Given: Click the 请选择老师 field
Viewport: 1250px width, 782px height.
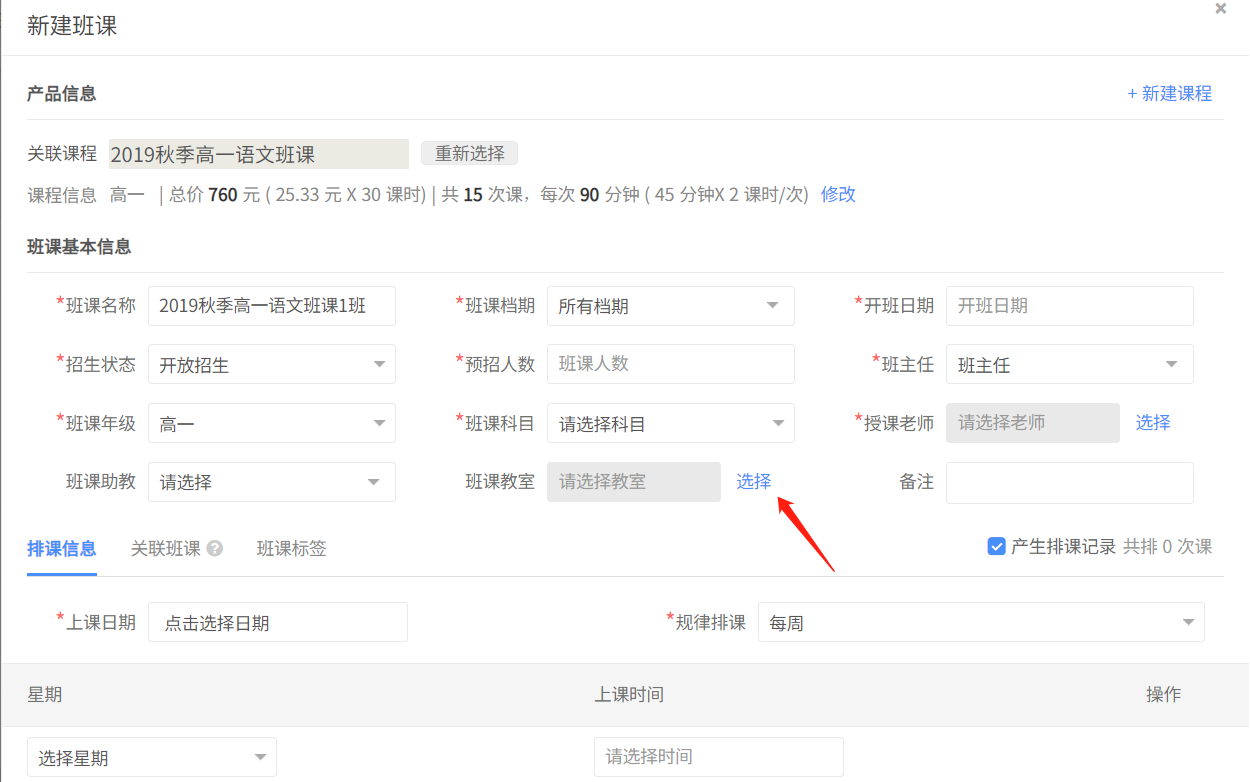Looking at the screenshot, I should click(x=1033, y=423).
